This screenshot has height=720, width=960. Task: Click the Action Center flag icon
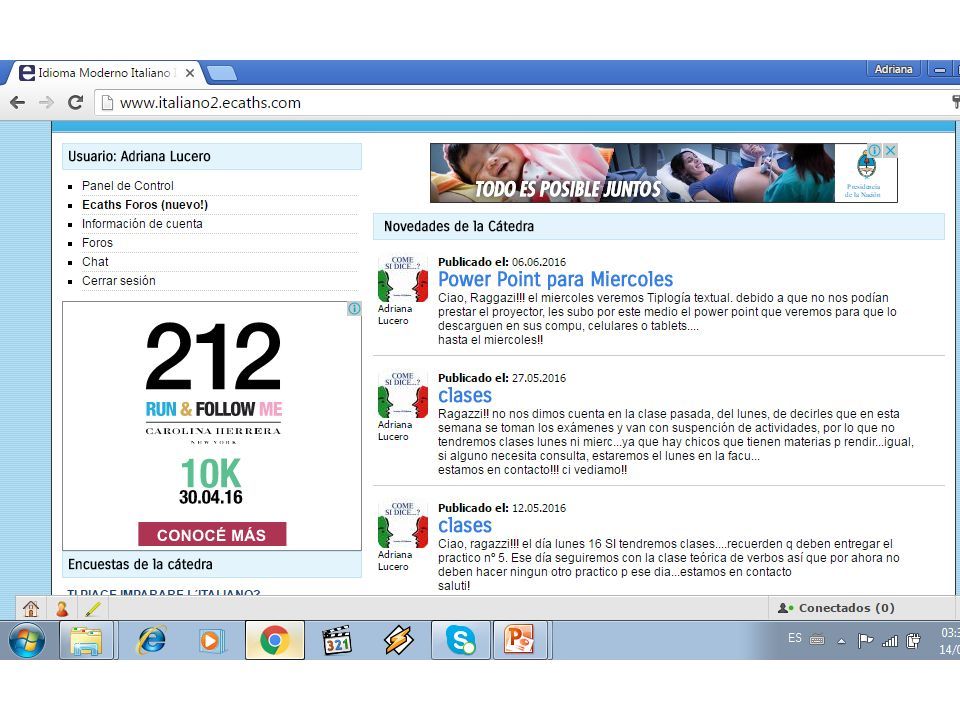tap(865, 640)
